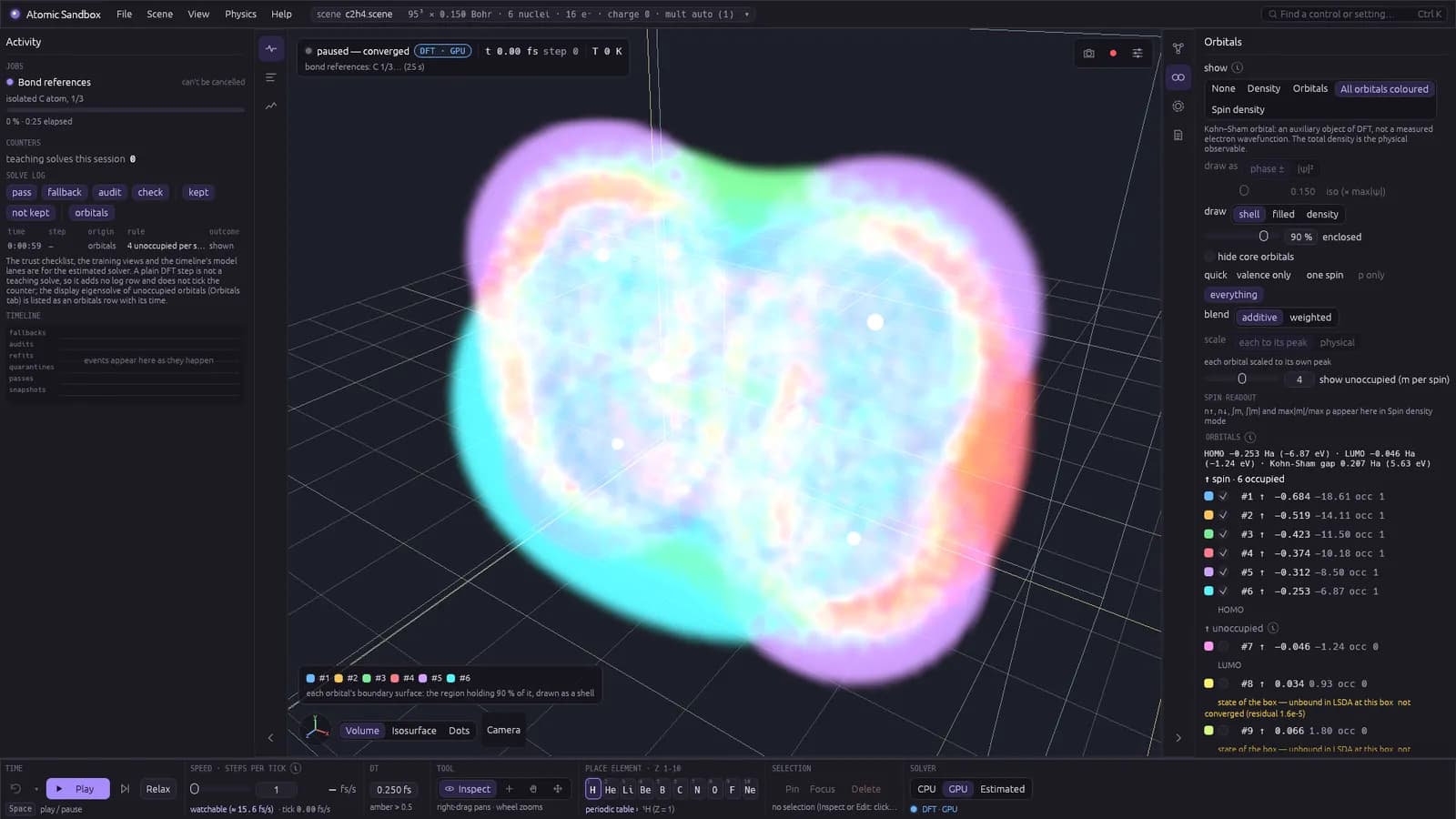Open the Orbitals panel infinity icon
The image size is (1456, 819).
pos(1178,77)
